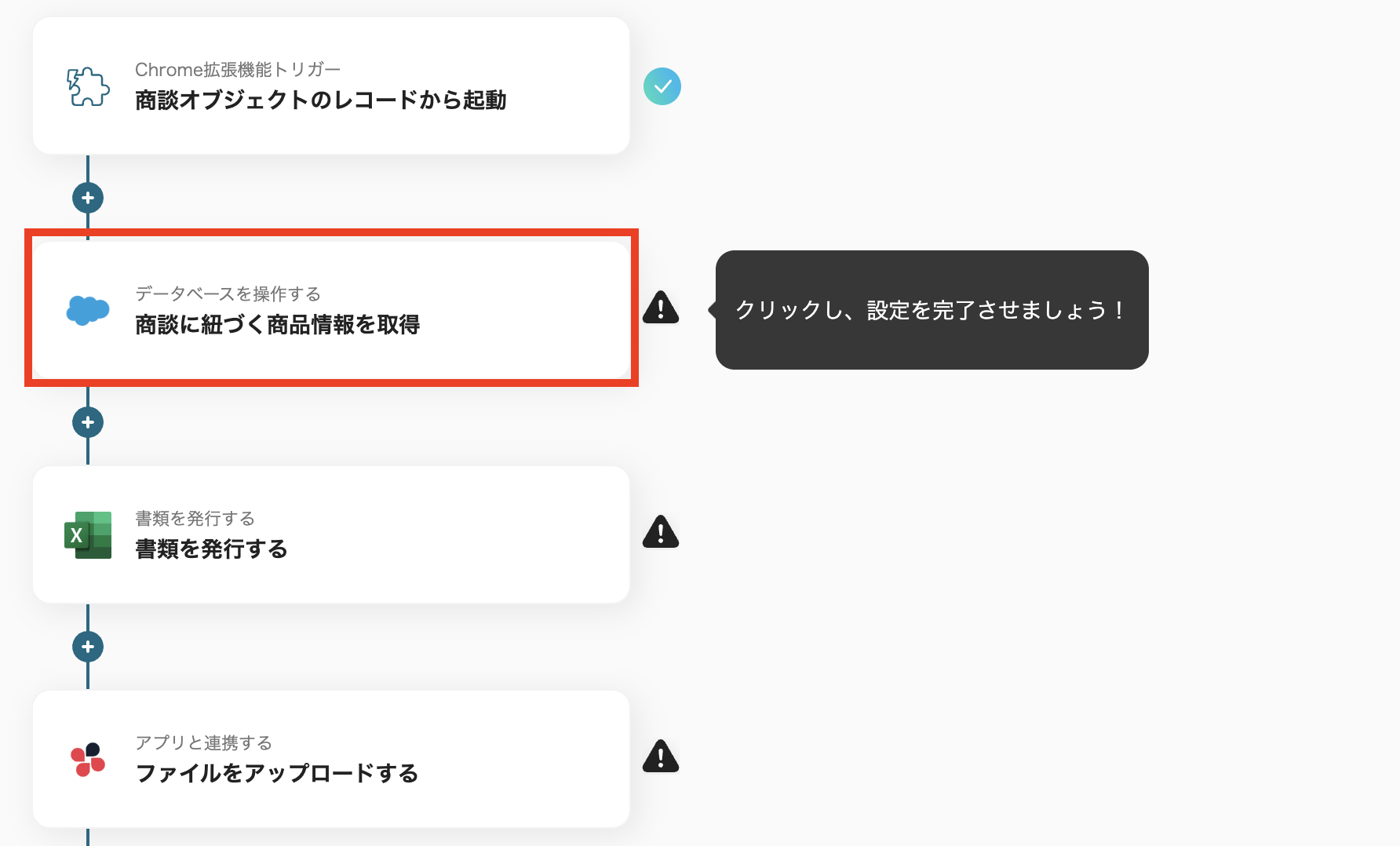Image resolution: width=1400 pixels, height=846 pixels.
Task: Open the ファイルをアップロードする step
Action: [x=330, y=759]
